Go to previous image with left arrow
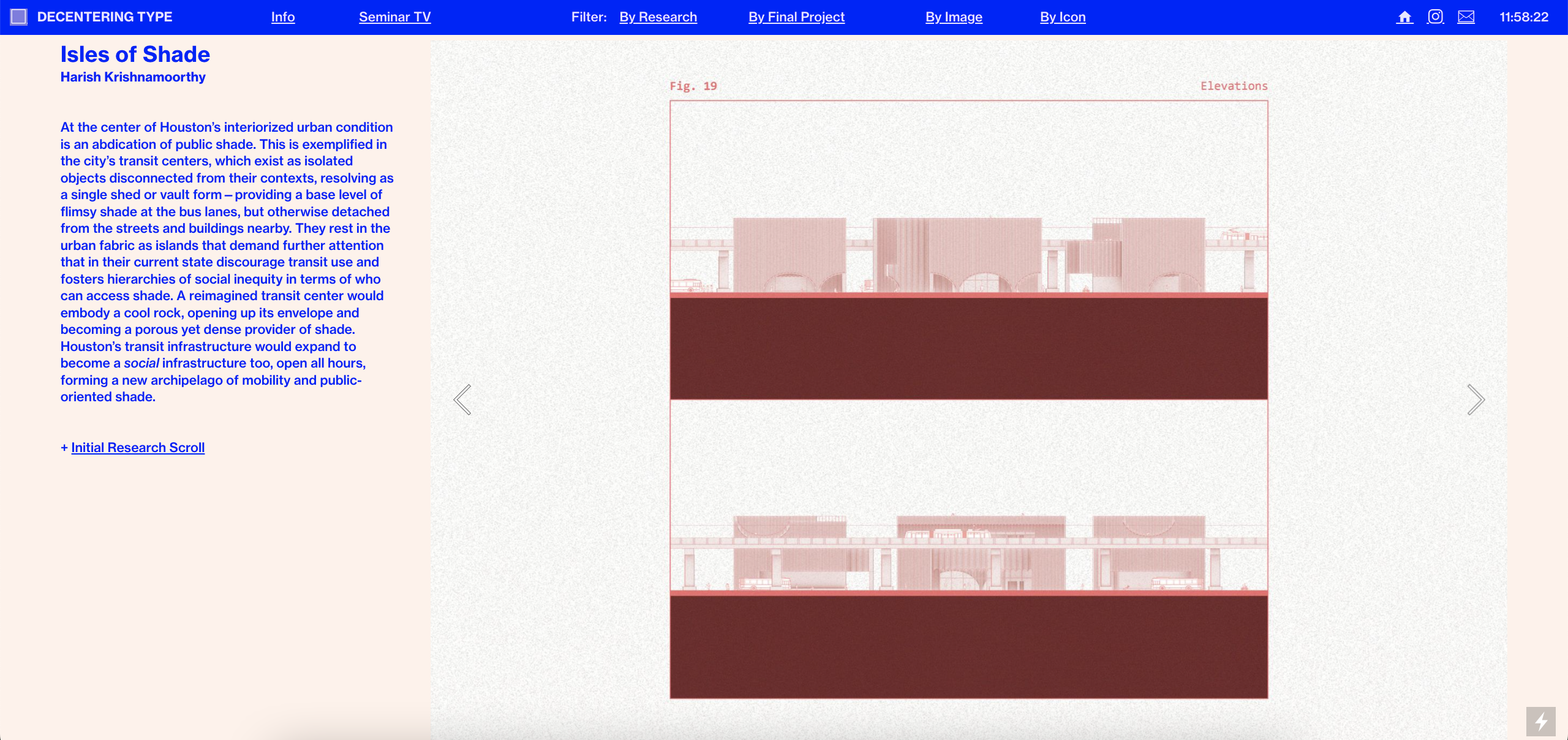1568x740 pixels. pos(462,399)
